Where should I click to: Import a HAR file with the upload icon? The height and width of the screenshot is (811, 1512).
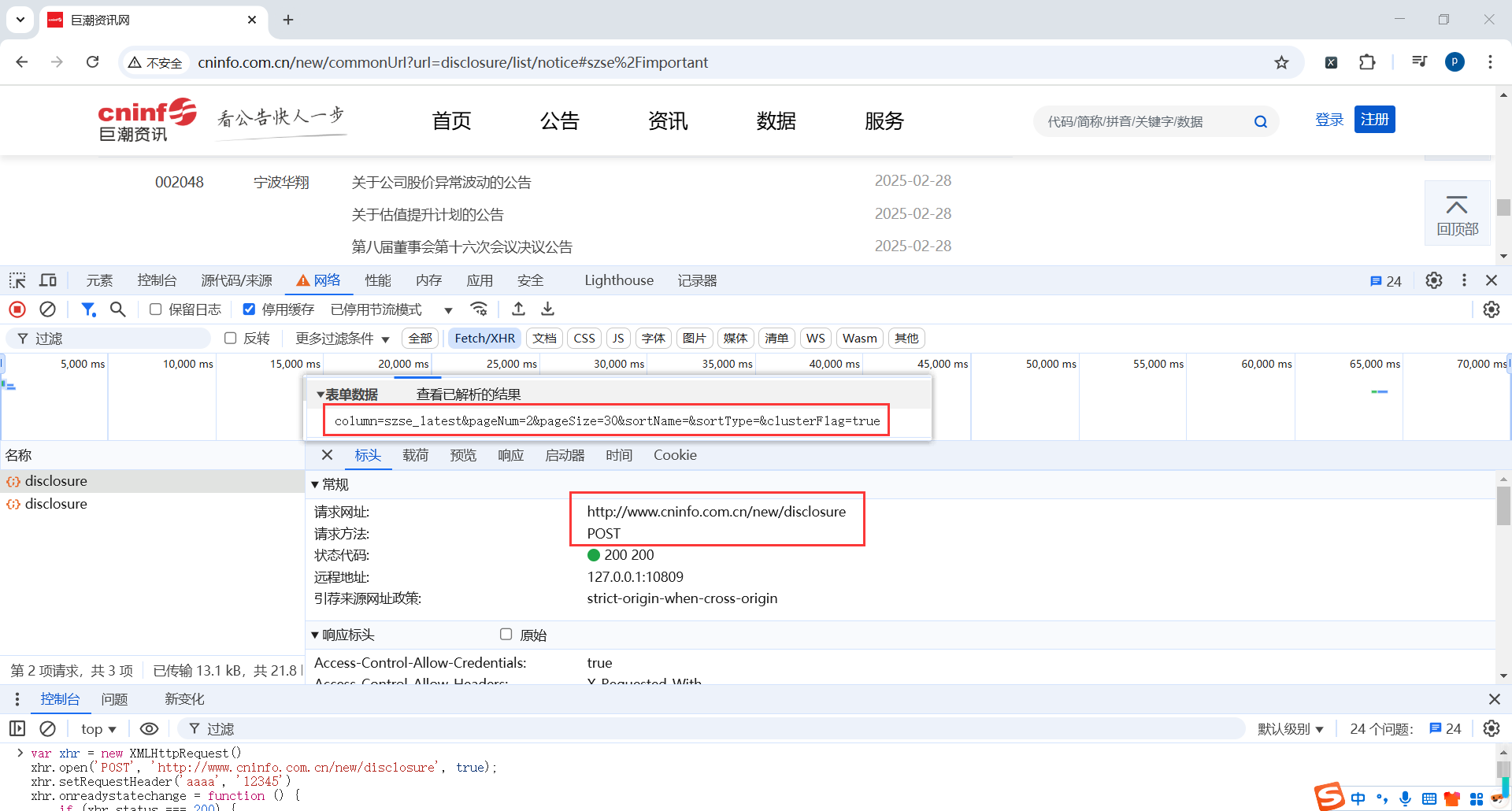tap(518, 309)
